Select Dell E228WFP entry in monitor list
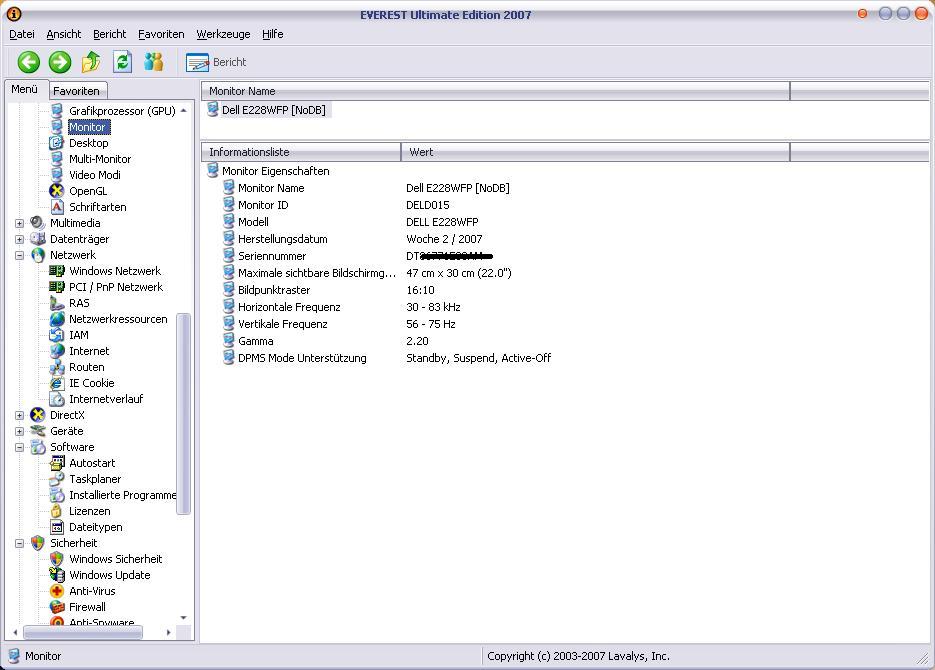Screen dimensions: 935x670 (273, 110)
